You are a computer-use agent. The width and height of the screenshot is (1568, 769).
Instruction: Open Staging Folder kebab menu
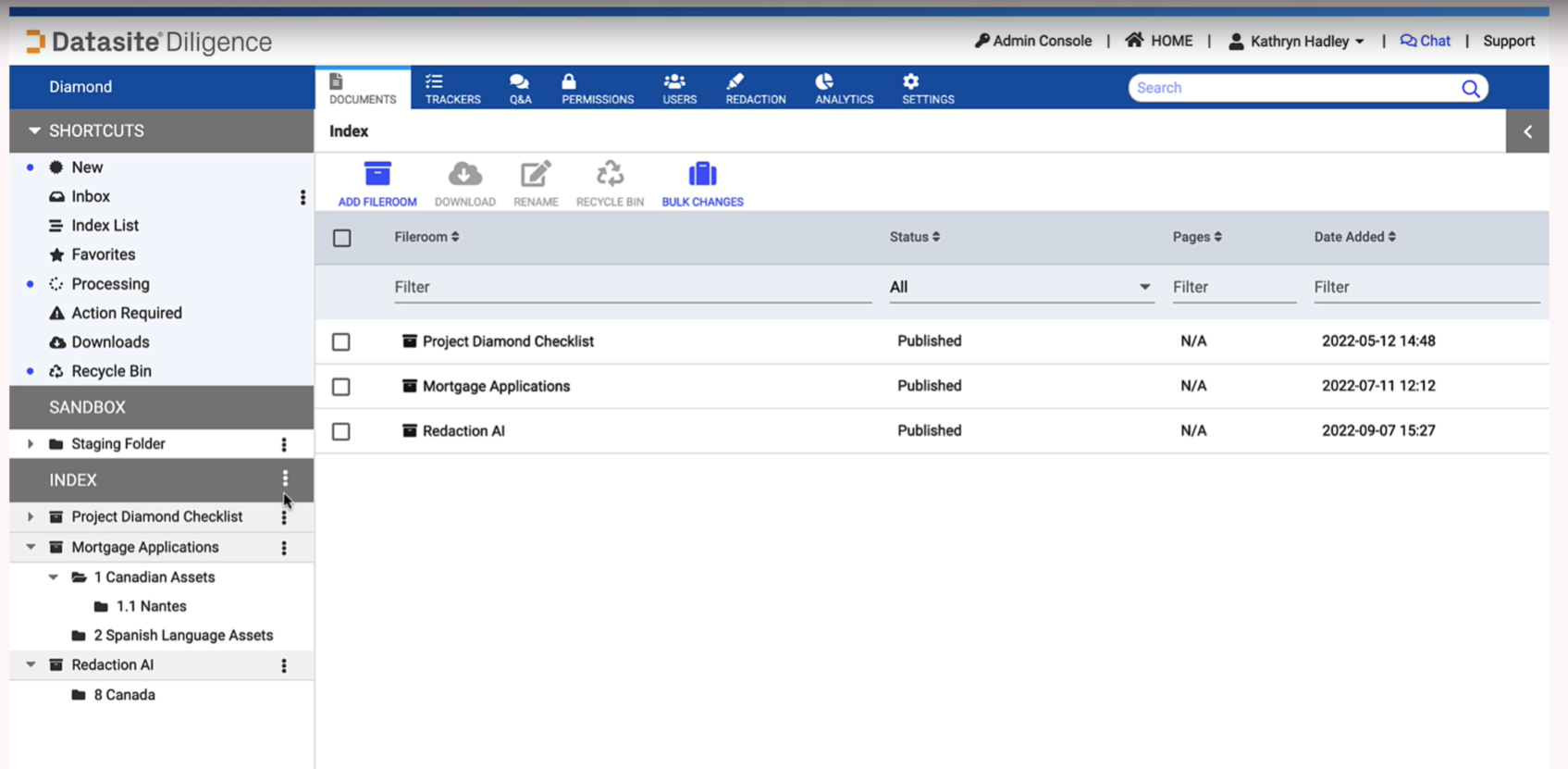(284, 444)
